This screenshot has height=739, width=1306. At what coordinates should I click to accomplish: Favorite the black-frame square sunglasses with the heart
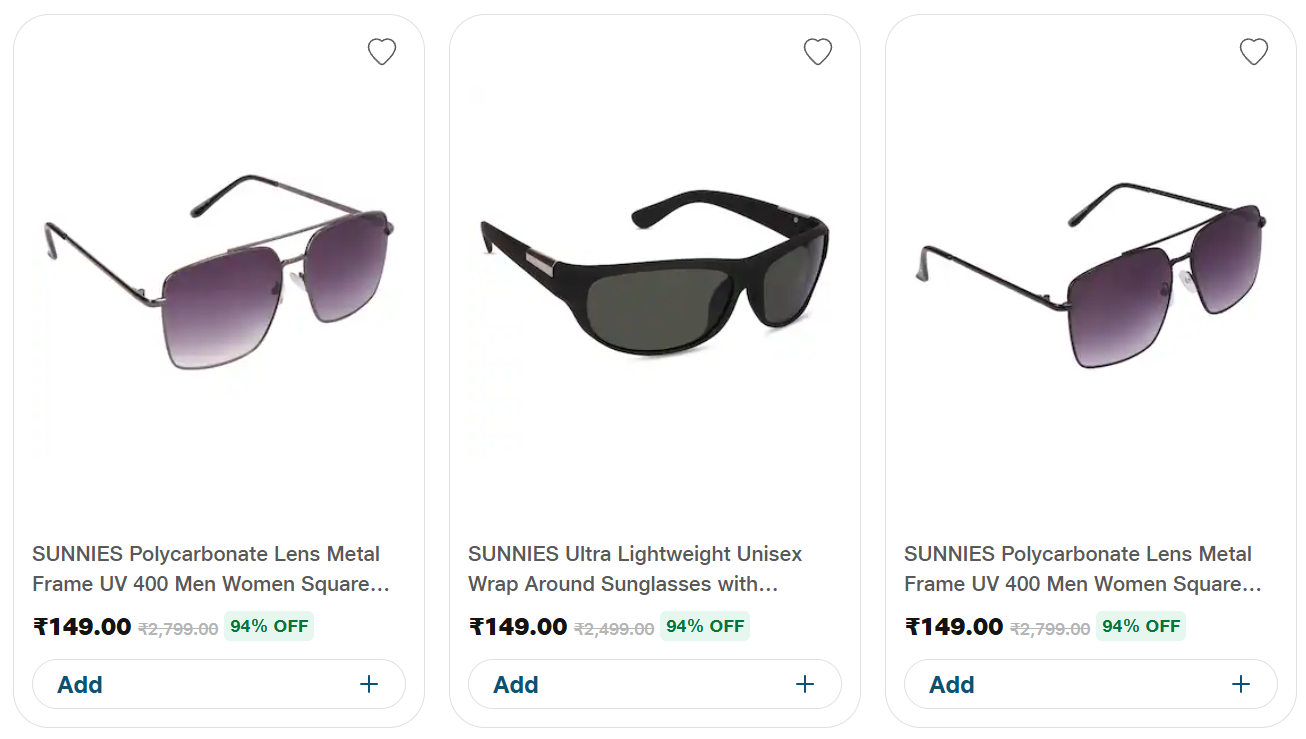[1254, 51]
